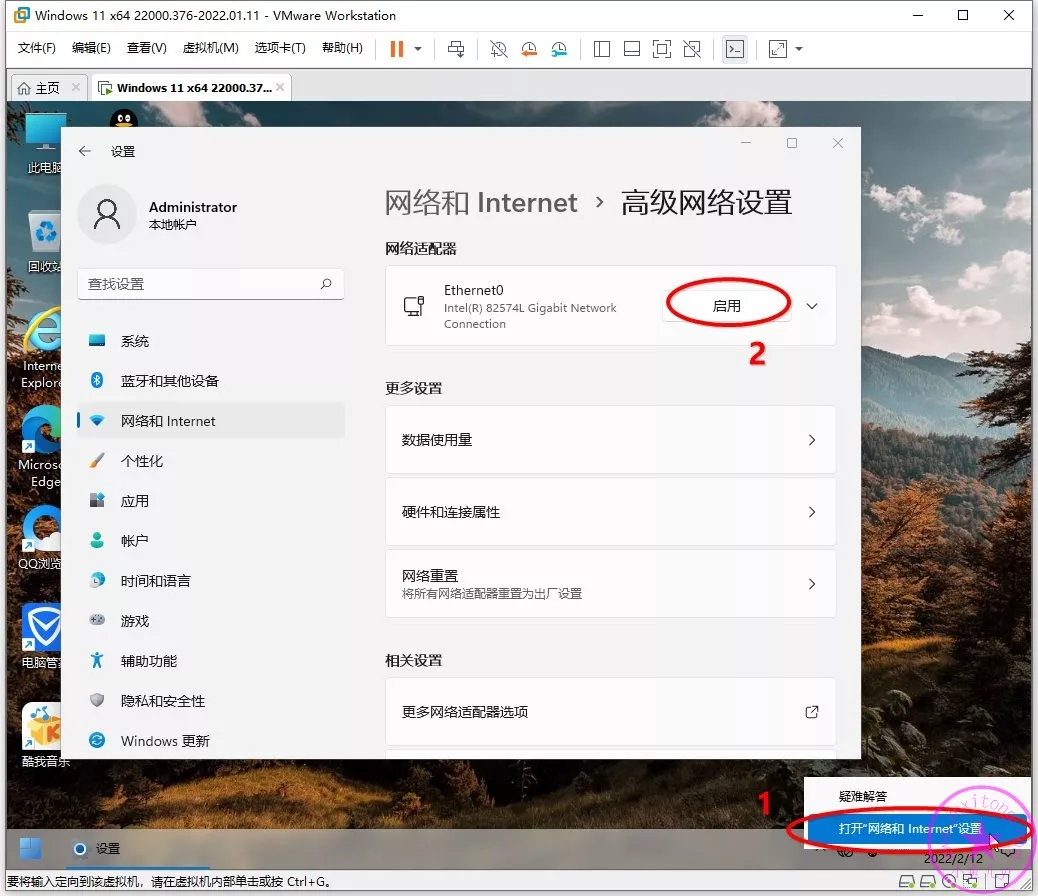1038x896 pixels.
Task: Open the 选项卡(T) menu
Action: 280,48
